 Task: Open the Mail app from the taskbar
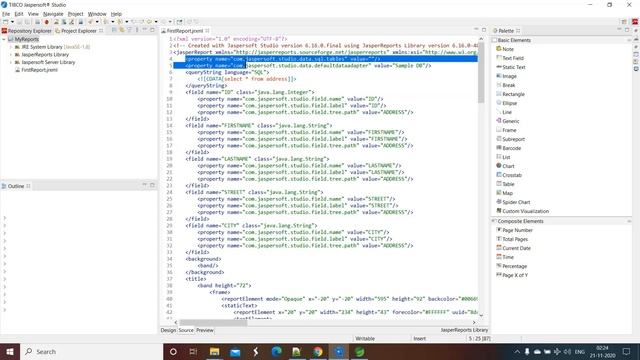[235, 351]
